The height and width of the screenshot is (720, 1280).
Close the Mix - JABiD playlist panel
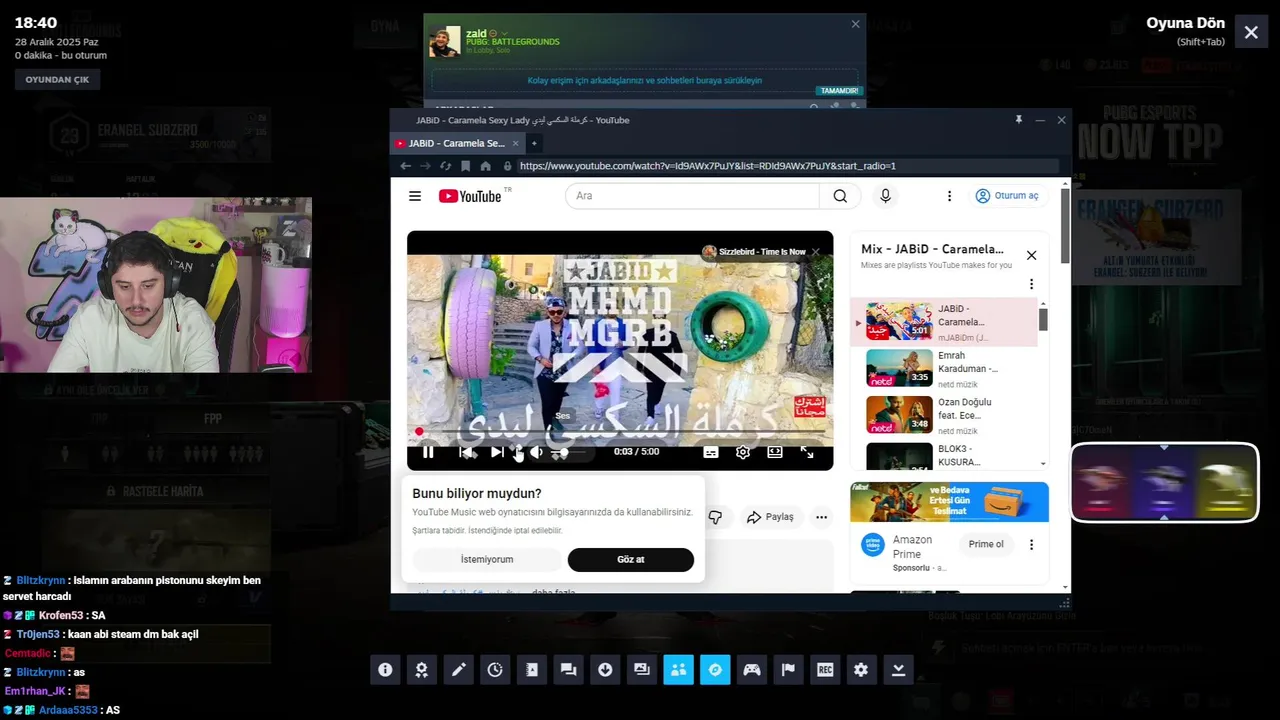pyautogui.click(x=1031, y=255)
